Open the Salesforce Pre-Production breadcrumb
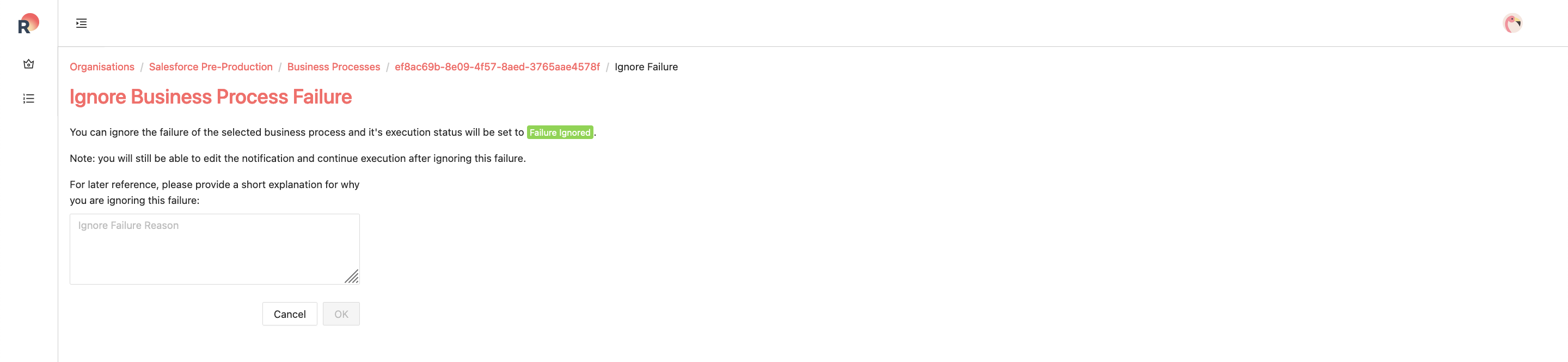The height and width of the screenshot is (362, 1568). tap(211, 67)
